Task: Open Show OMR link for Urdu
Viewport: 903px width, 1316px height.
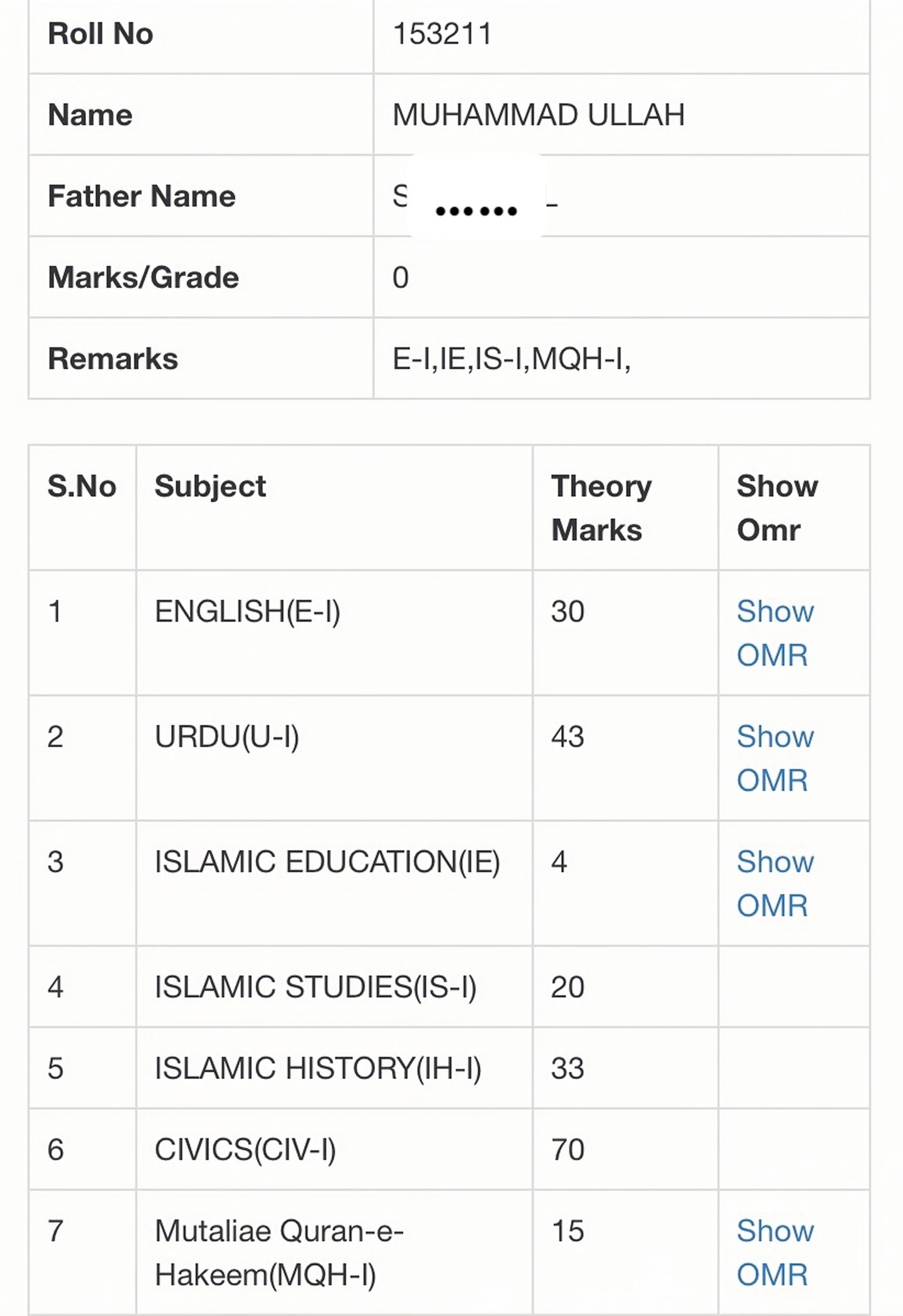Action: click(775, 758)
